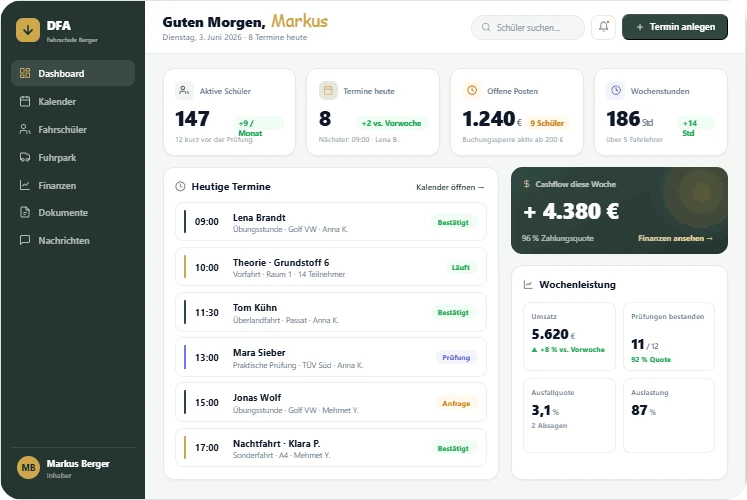Select the + 4.380 € cashflow amount
Screen dimensions: 747x500
click(571, 211)
